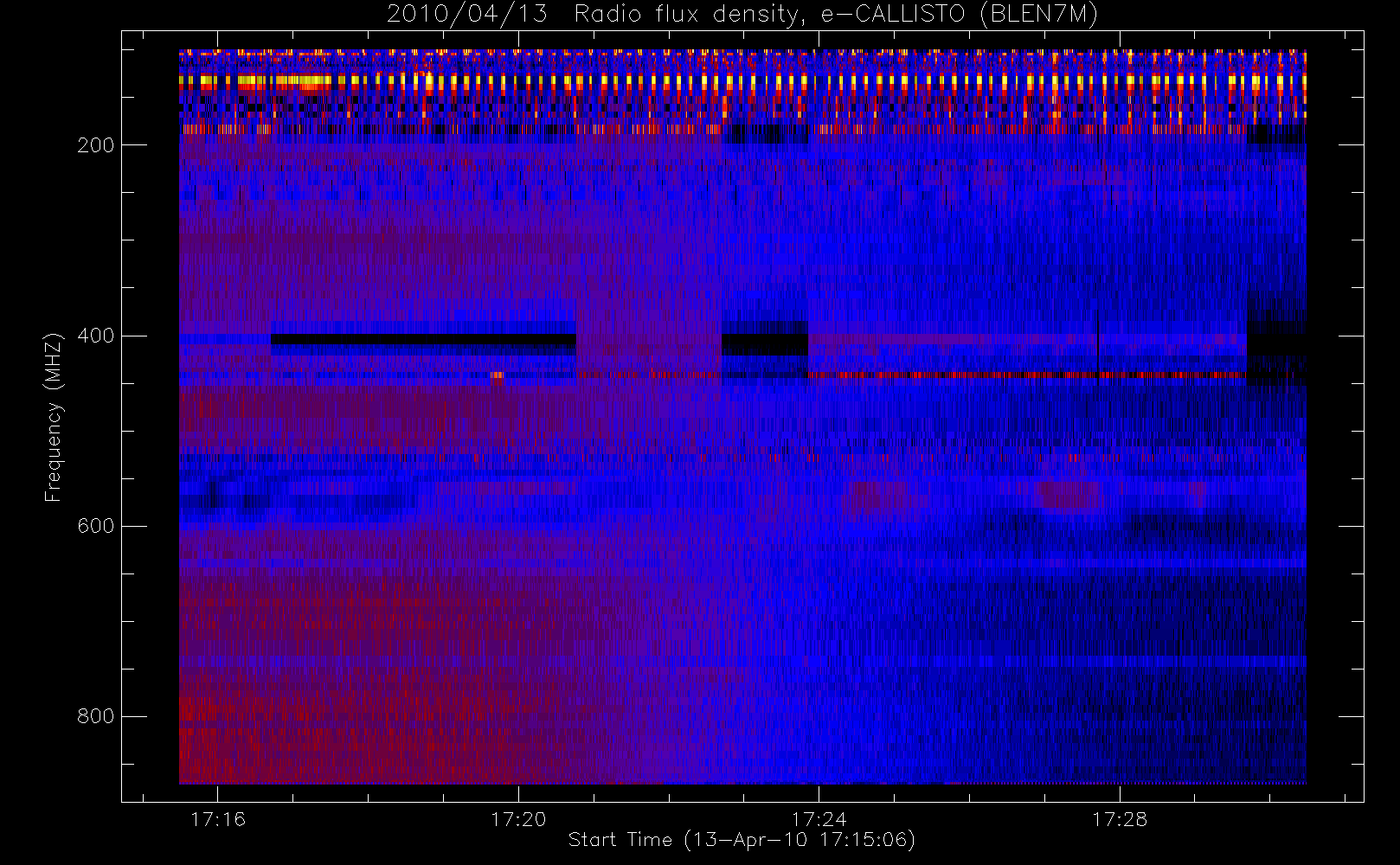Click the 17:24 time tick label
The height and width of the screenshot is (865, 1400).
819,819
